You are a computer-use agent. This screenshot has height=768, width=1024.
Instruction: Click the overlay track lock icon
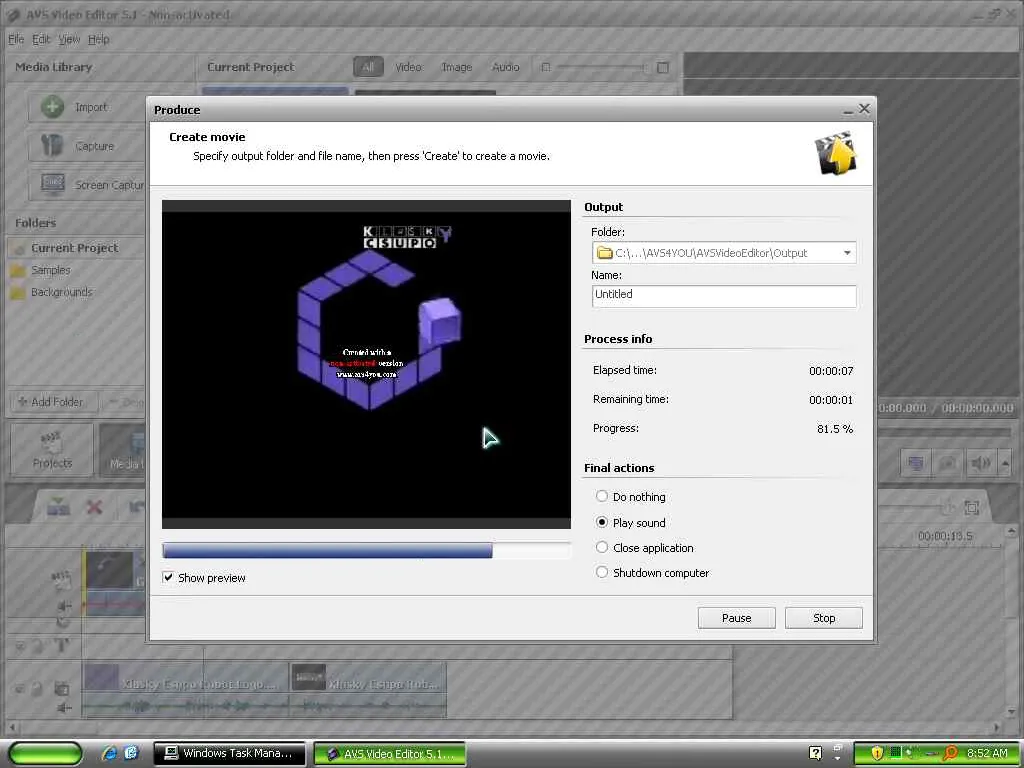[x=37, y=688]
